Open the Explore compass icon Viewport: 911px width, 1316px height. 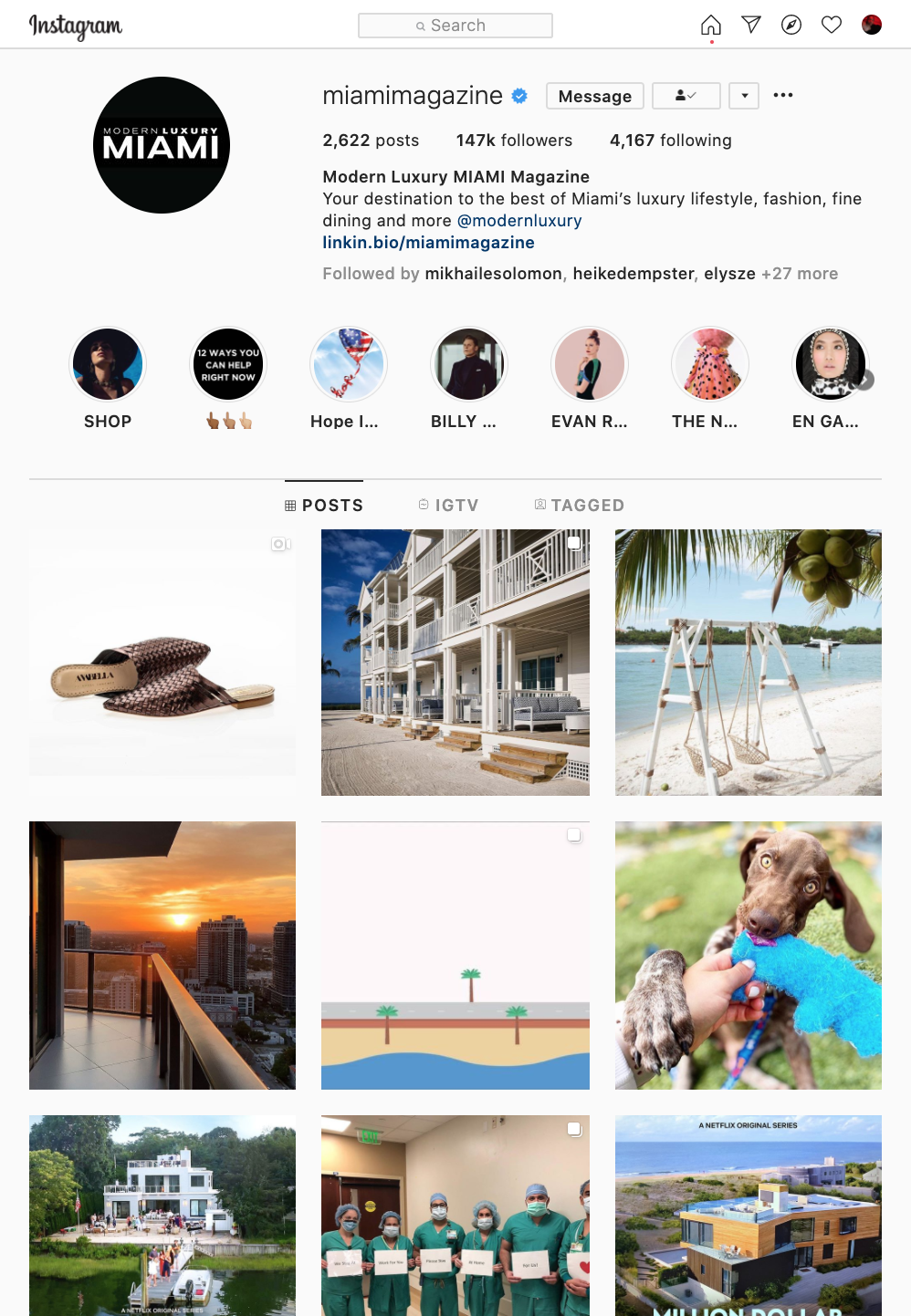pyautogui.click(x=791, y=25)
